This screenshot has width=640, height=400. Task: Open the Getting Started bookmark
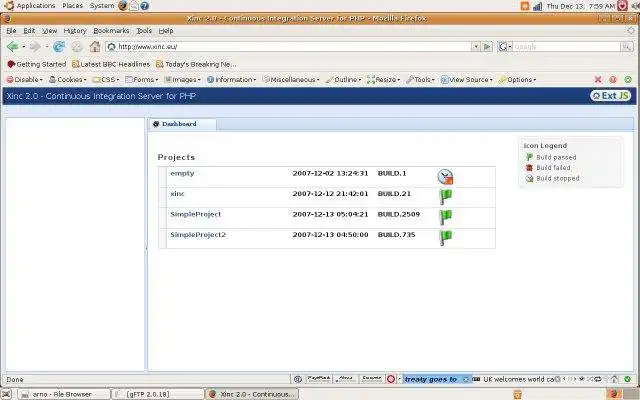coord(37,64)
